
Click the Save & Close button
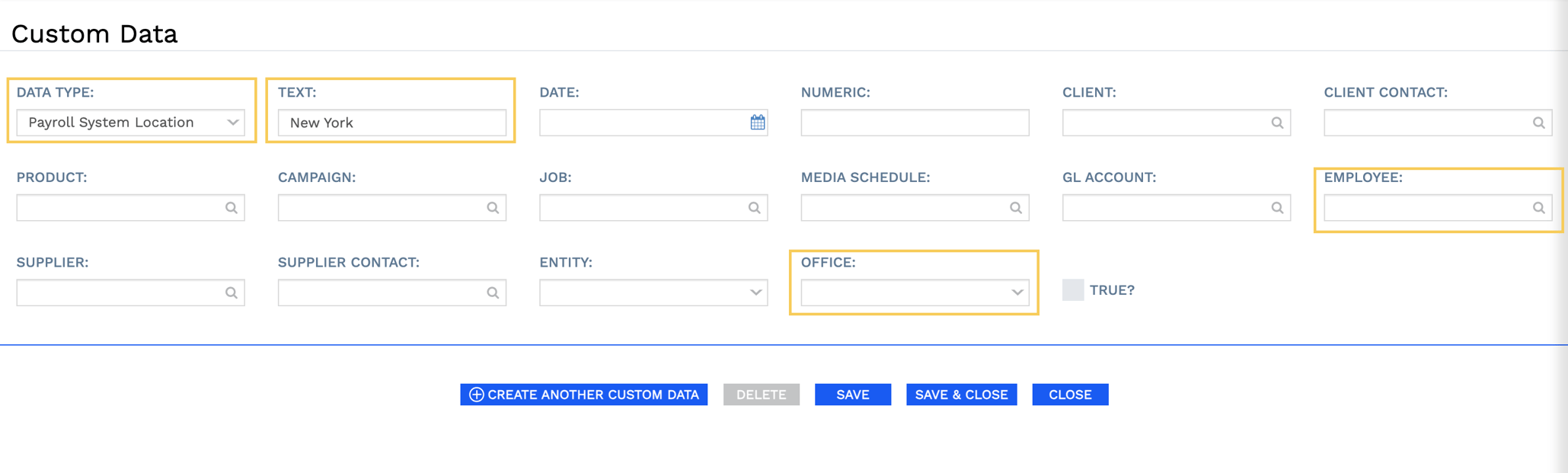point(961,395)
